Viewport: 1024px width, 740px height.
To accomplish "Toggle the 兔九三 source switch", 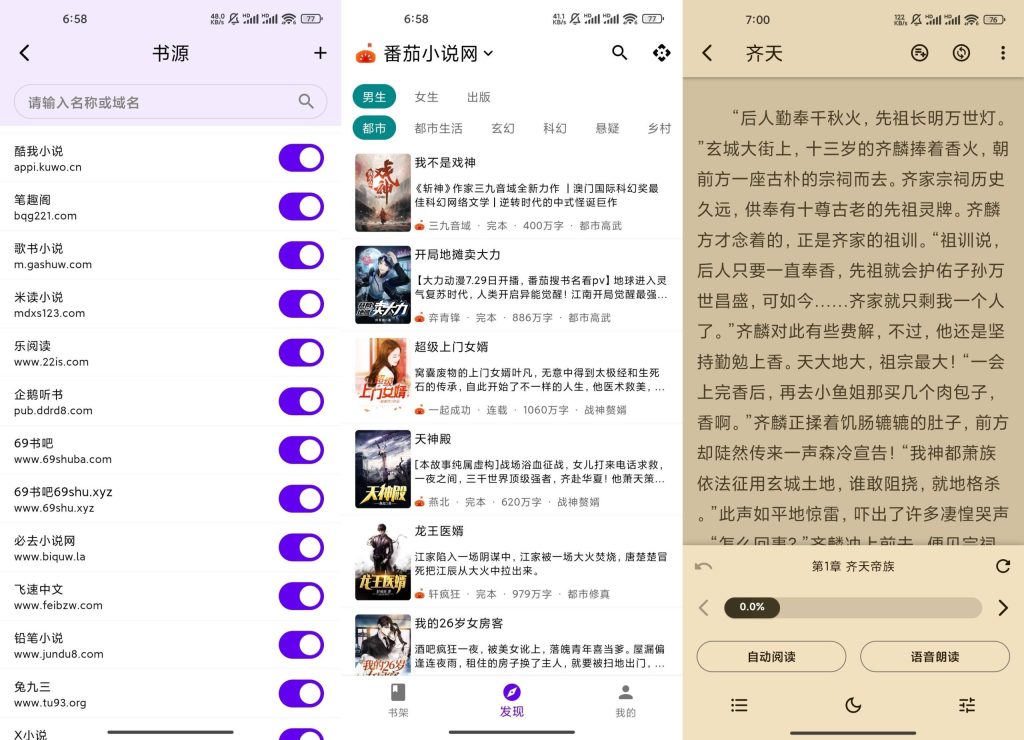I will point(301,694).
